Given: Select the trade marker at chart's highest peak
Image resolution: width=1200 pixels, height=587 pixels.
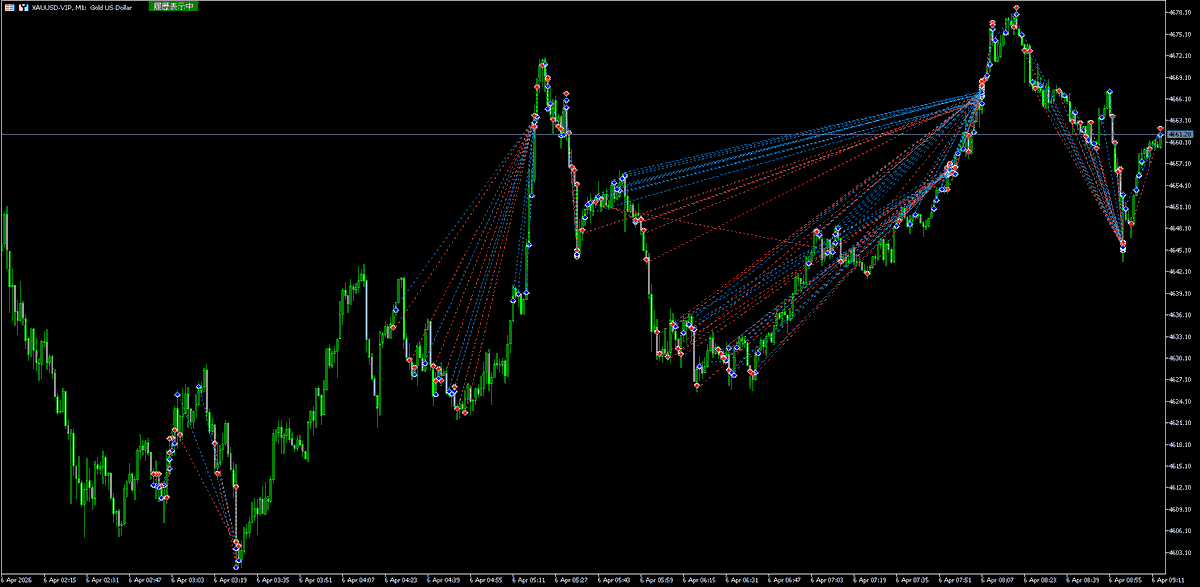Looking at the screenshot, I should click(x=1016, y=8).
